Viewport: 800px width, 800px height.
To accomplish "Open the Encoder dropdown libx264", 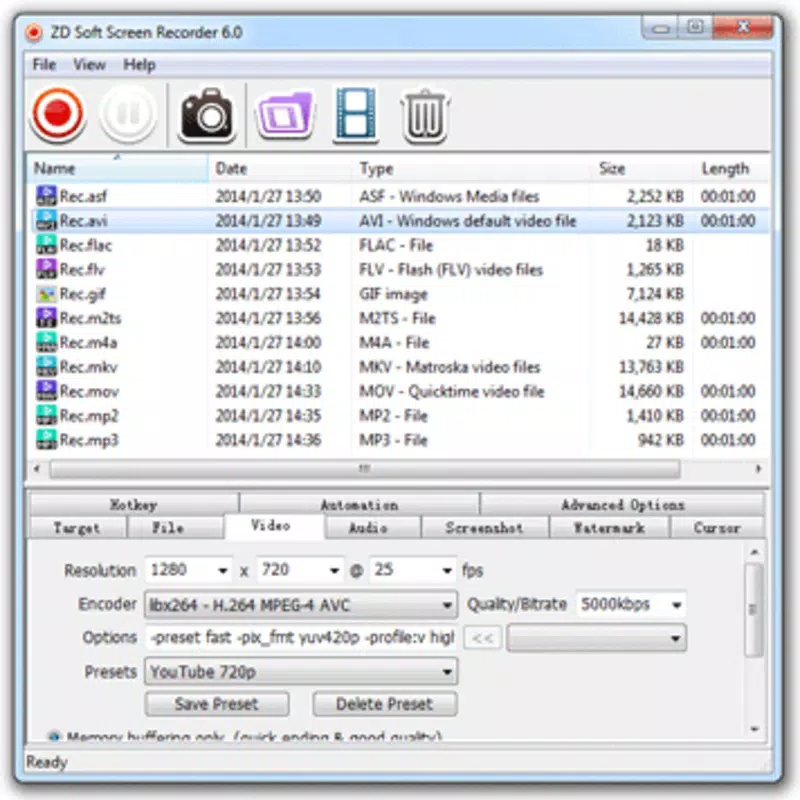I will coord(301,605).
